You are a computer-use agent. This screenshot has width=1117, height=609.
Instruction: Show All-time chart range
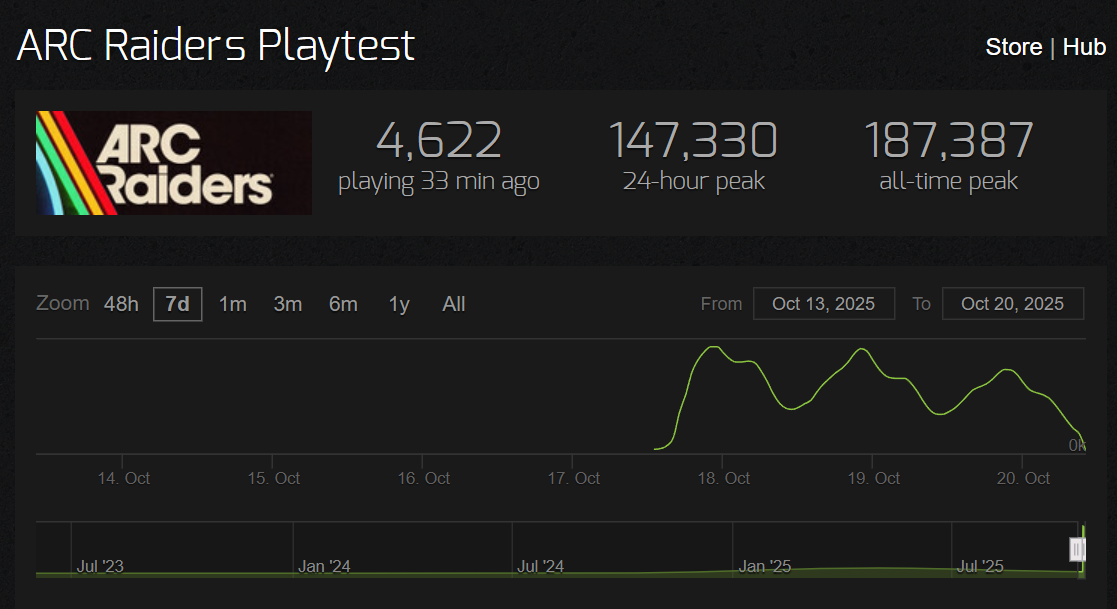454,304
